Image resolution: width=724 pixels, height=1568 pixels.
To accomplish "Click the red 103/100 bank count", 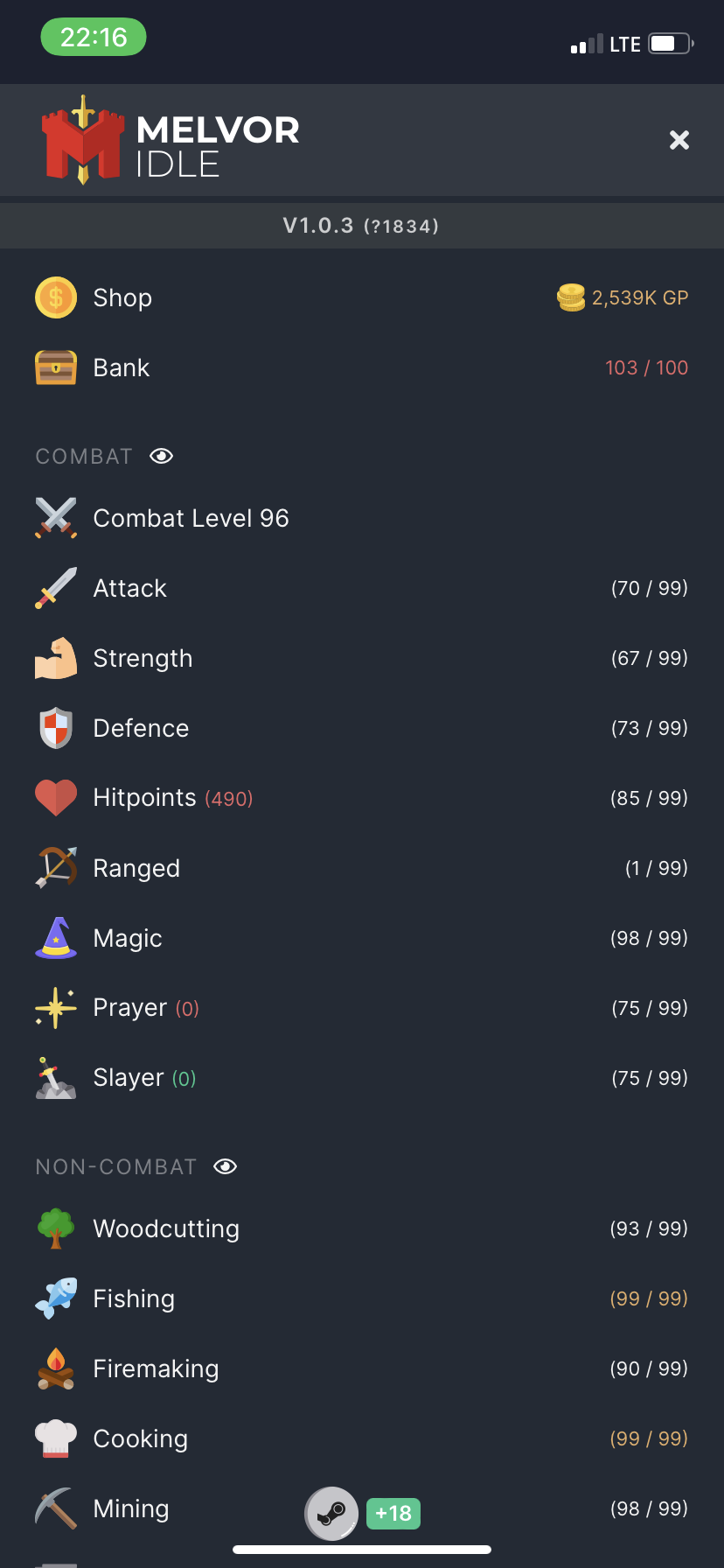I will click(647, 367).
